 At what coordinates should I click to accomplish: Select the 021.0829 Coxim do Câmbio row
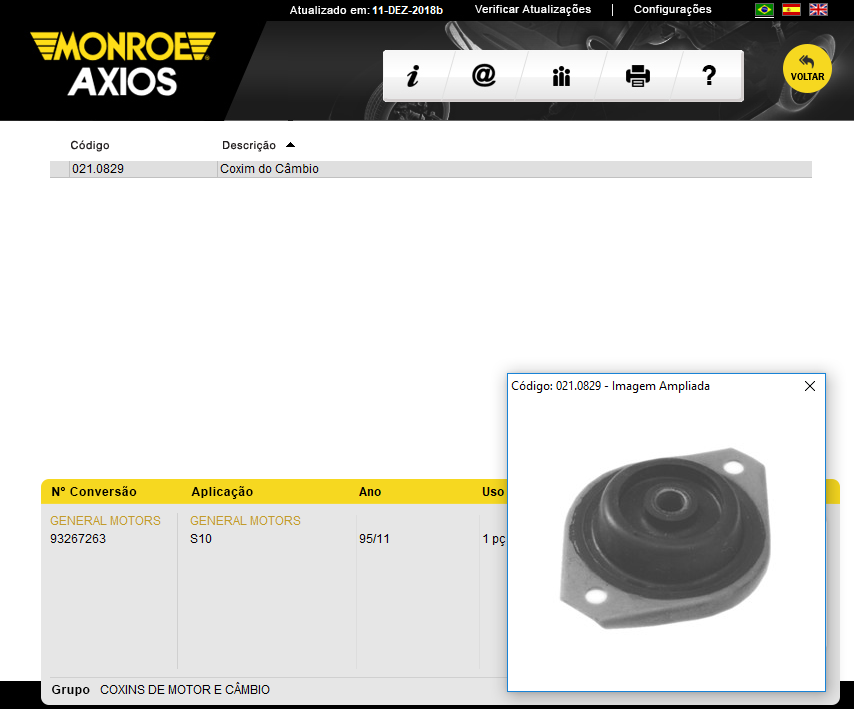269,169
